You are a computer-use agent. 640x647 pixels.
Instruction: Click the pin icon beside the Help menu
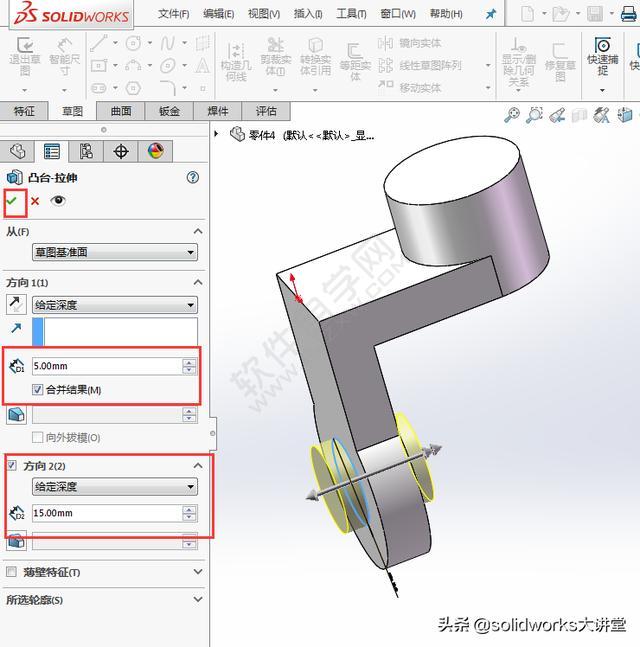pos(490,14)
